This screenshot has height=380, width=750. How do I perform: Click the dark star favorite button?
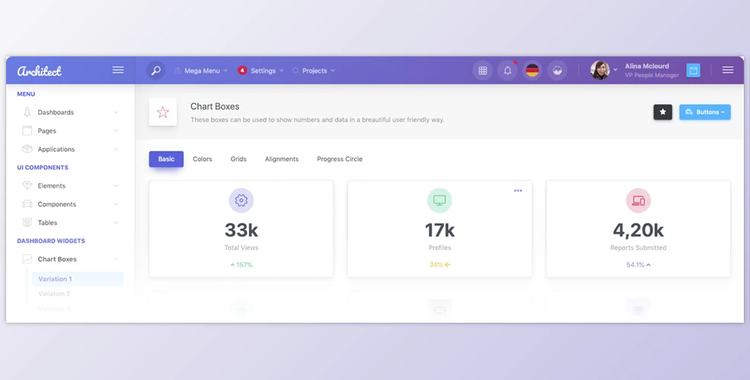coord(663,112)
